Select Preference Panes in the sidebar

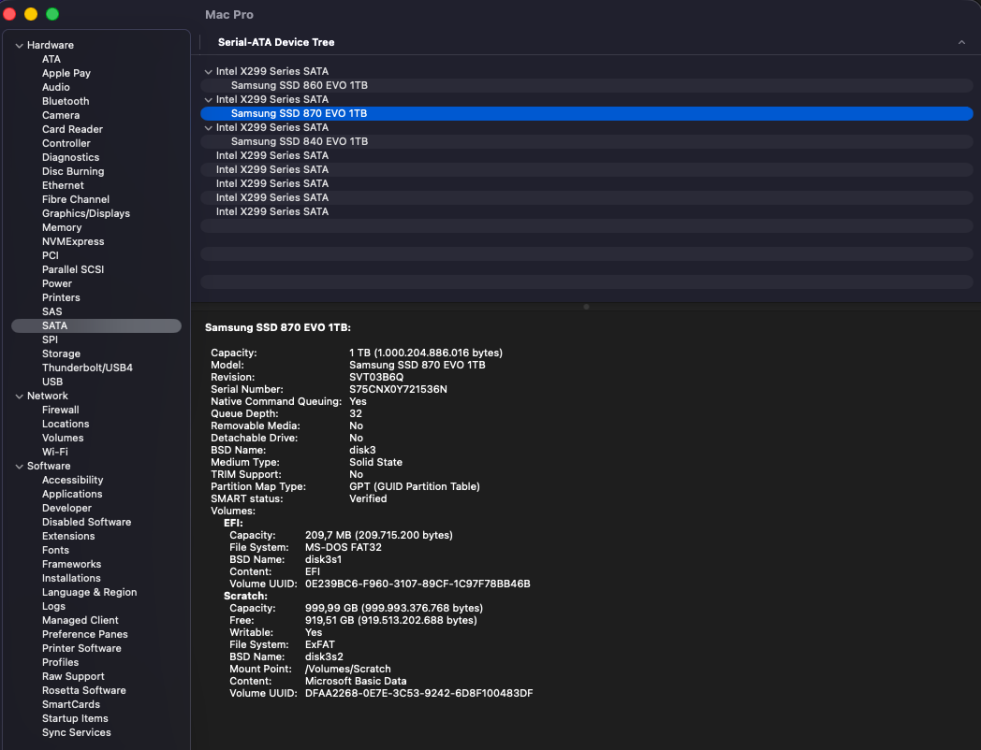(85, 634)
